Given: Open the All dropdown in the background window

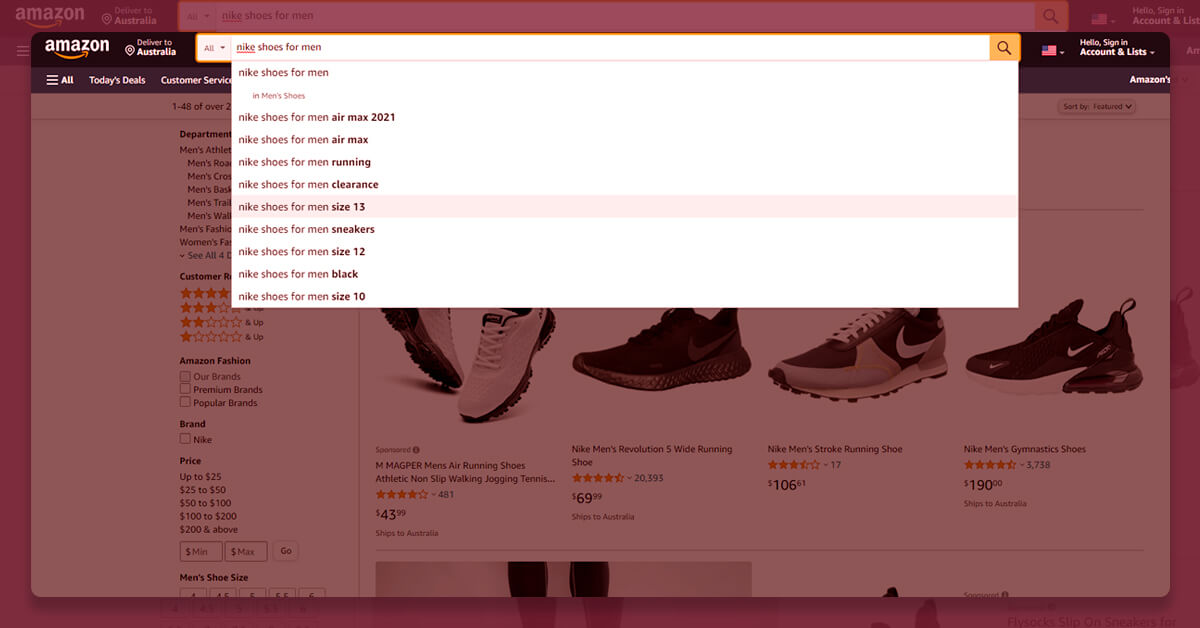Looking at the screenshot, I should (200, 16).
